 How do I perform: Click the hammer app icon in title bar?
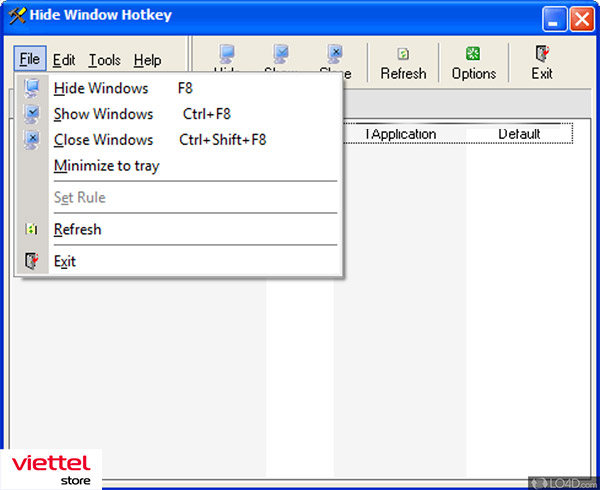pos(17,15)
